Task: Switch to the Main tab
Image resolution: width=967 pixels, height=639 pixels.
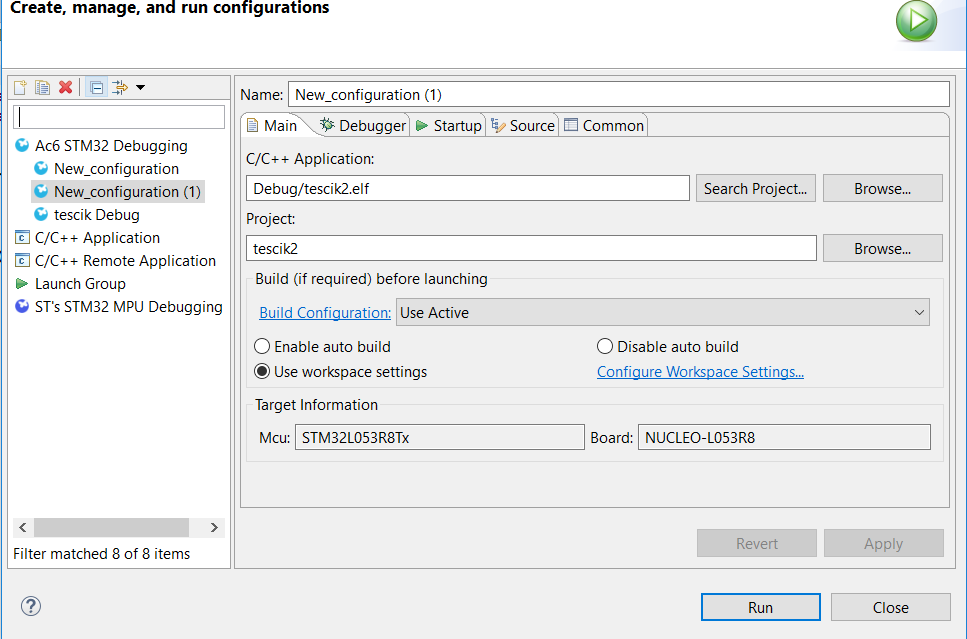Action: [272, 126]
